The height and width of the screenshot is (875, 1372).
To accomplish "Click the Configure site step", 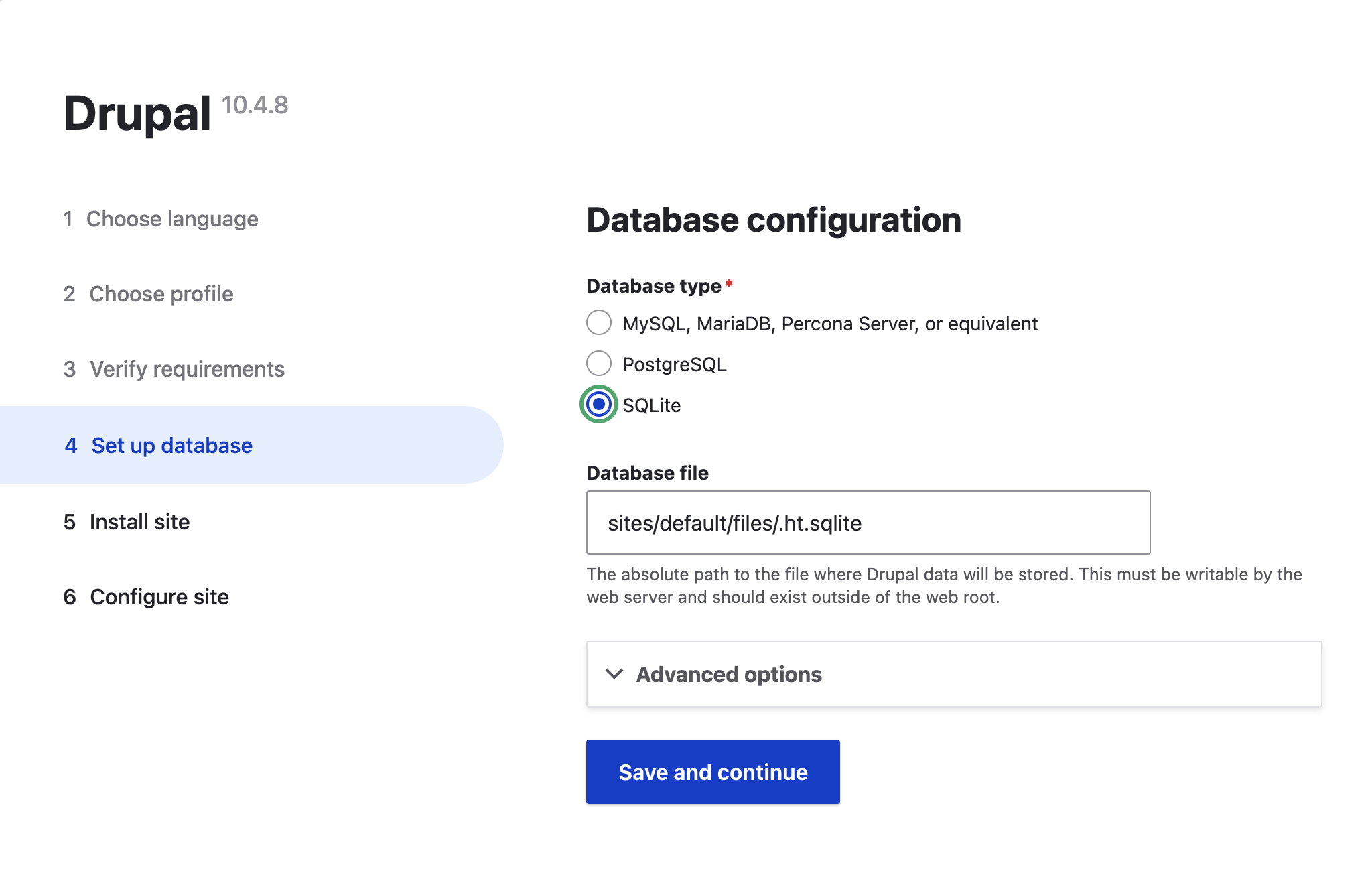I will tap(146, 597).
